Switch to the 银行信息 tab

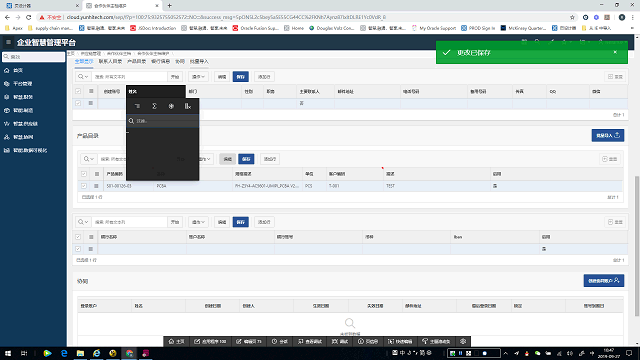click(160, 62)
